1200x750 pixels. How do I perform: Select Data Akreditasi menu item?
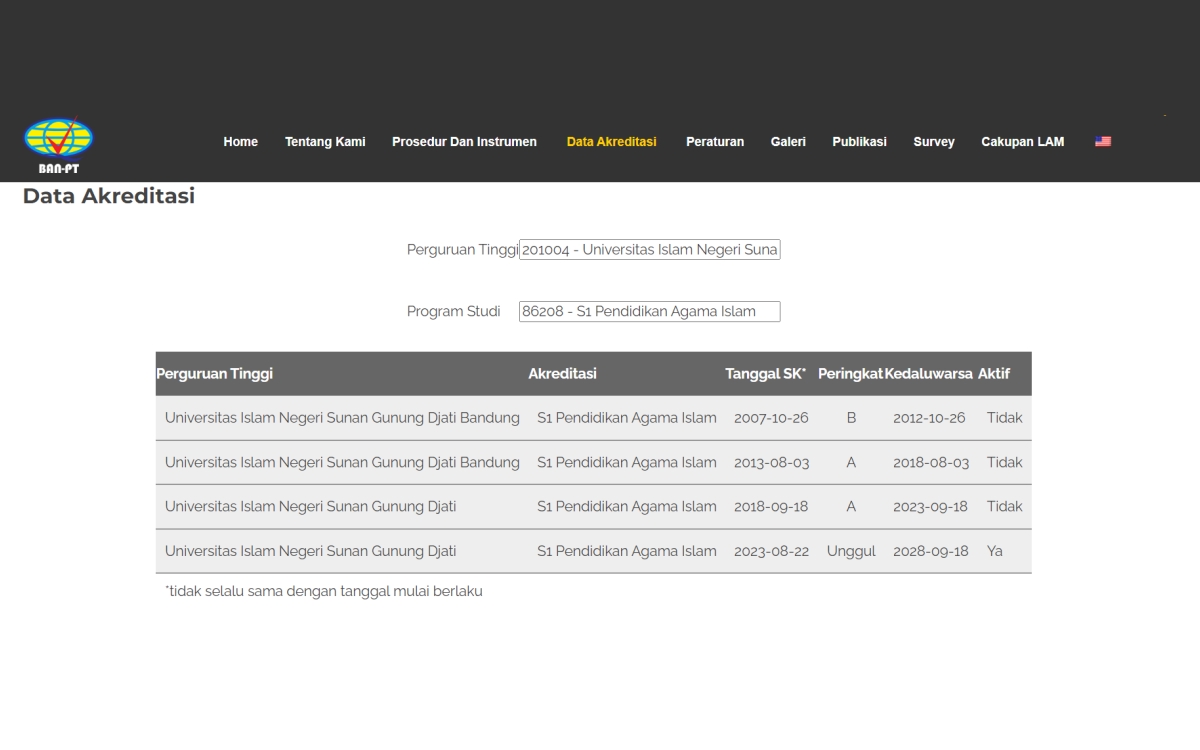611,142
